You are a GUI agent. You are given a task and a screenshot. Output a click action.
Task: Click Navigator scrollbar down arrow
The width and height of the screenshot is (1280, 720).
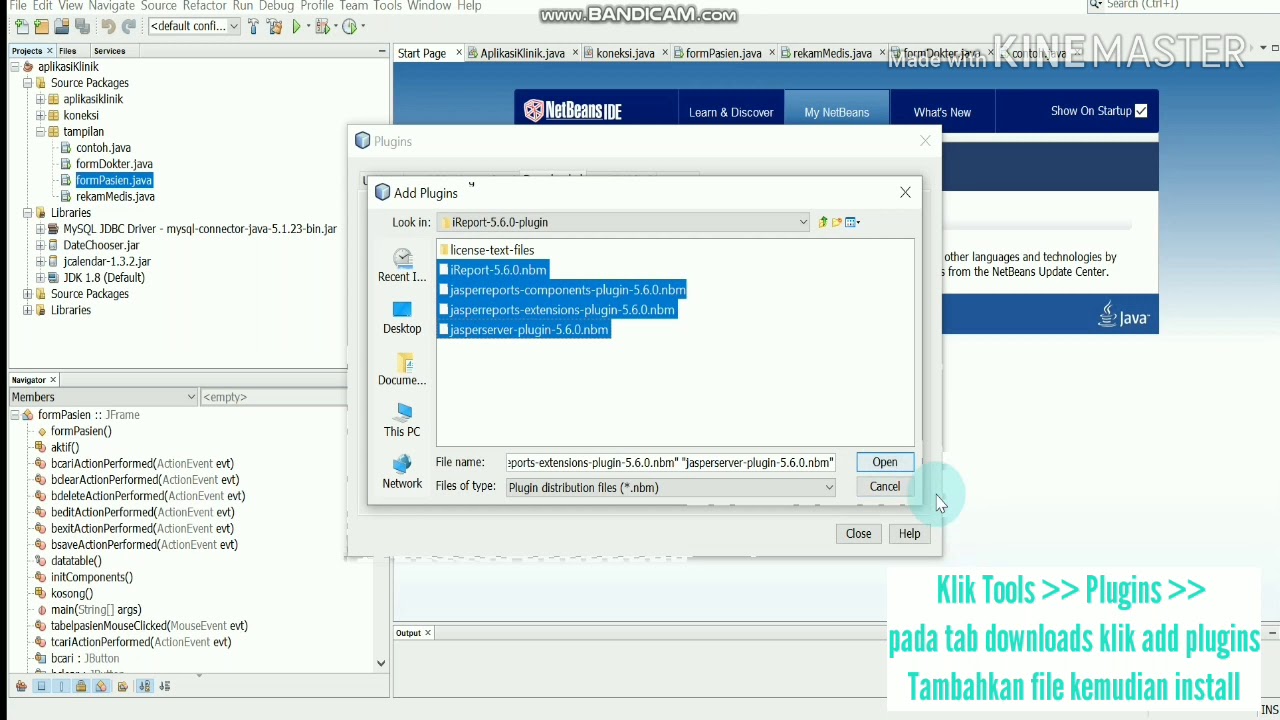pos(381,663)
